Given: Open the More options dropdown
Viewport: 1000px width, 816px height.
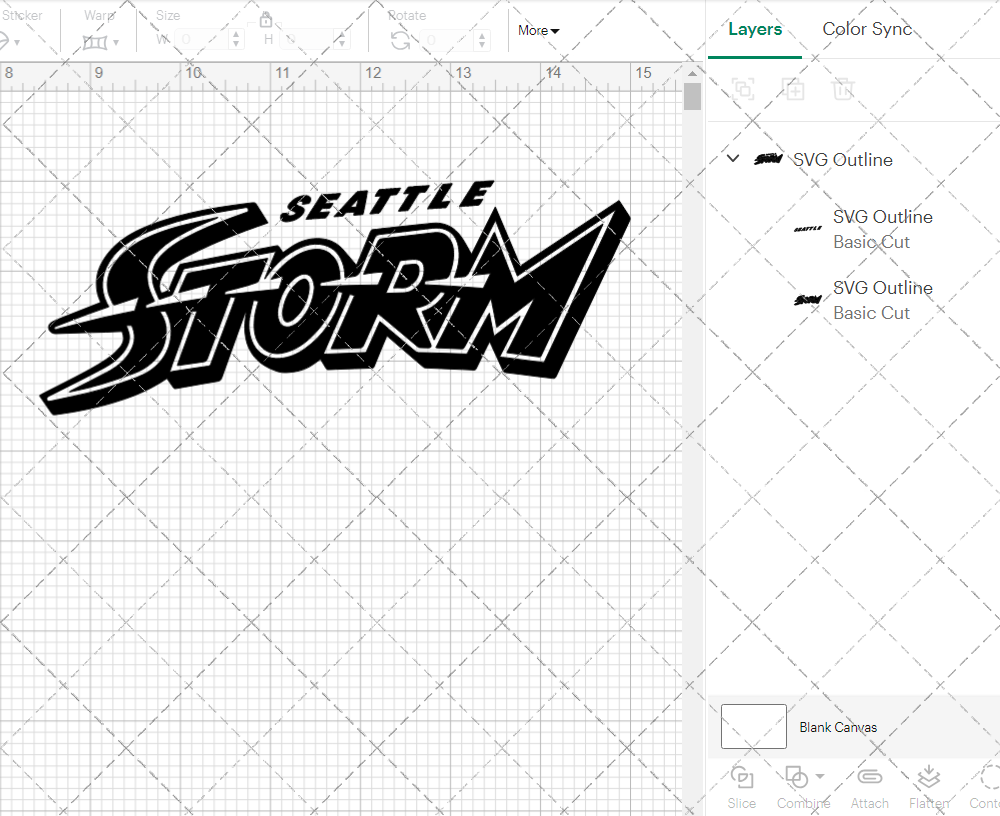Looking at the screenshot, I should [537, 30].
